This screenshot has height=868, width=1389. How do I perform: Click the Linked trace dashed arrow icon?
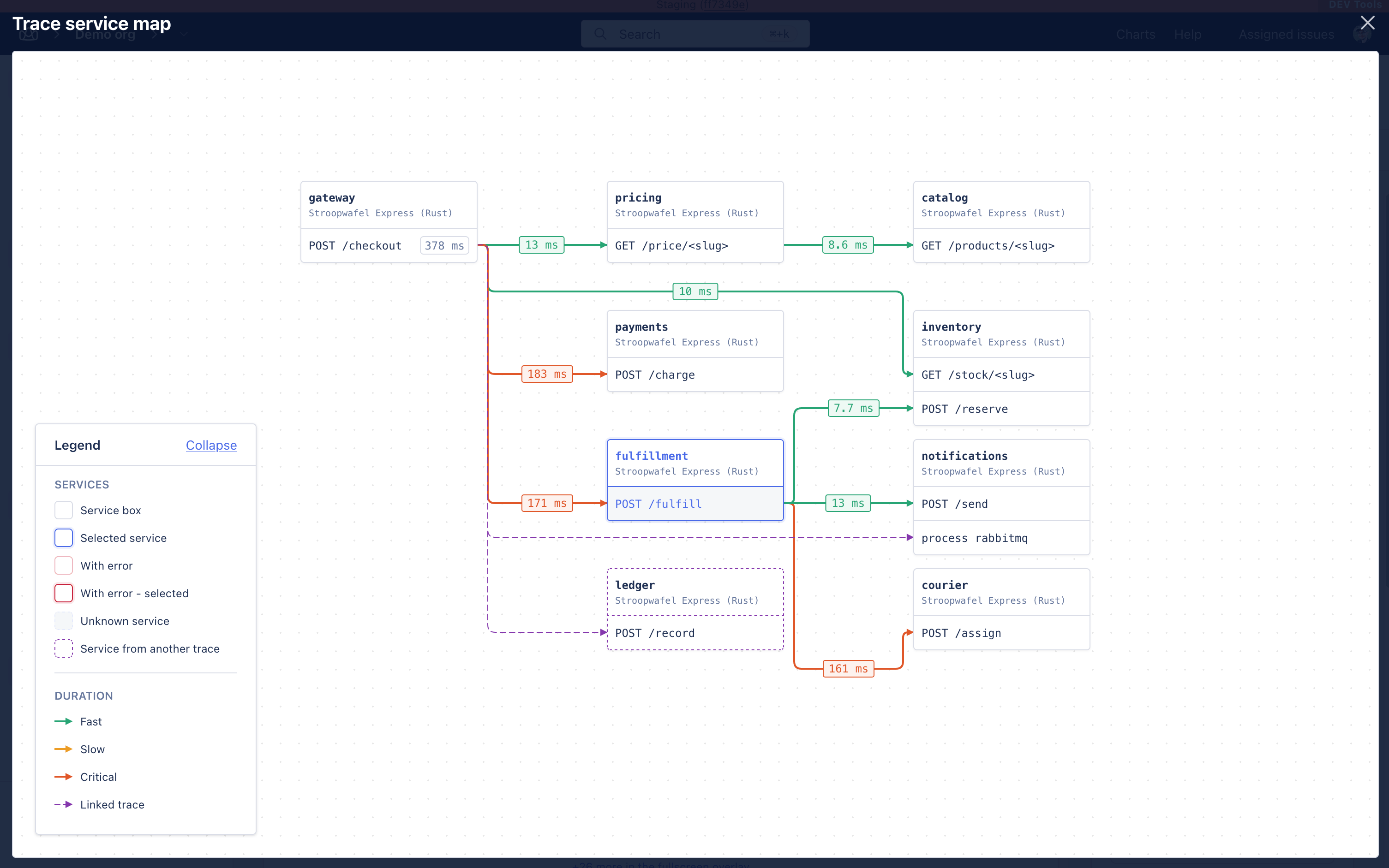point(63,804)
